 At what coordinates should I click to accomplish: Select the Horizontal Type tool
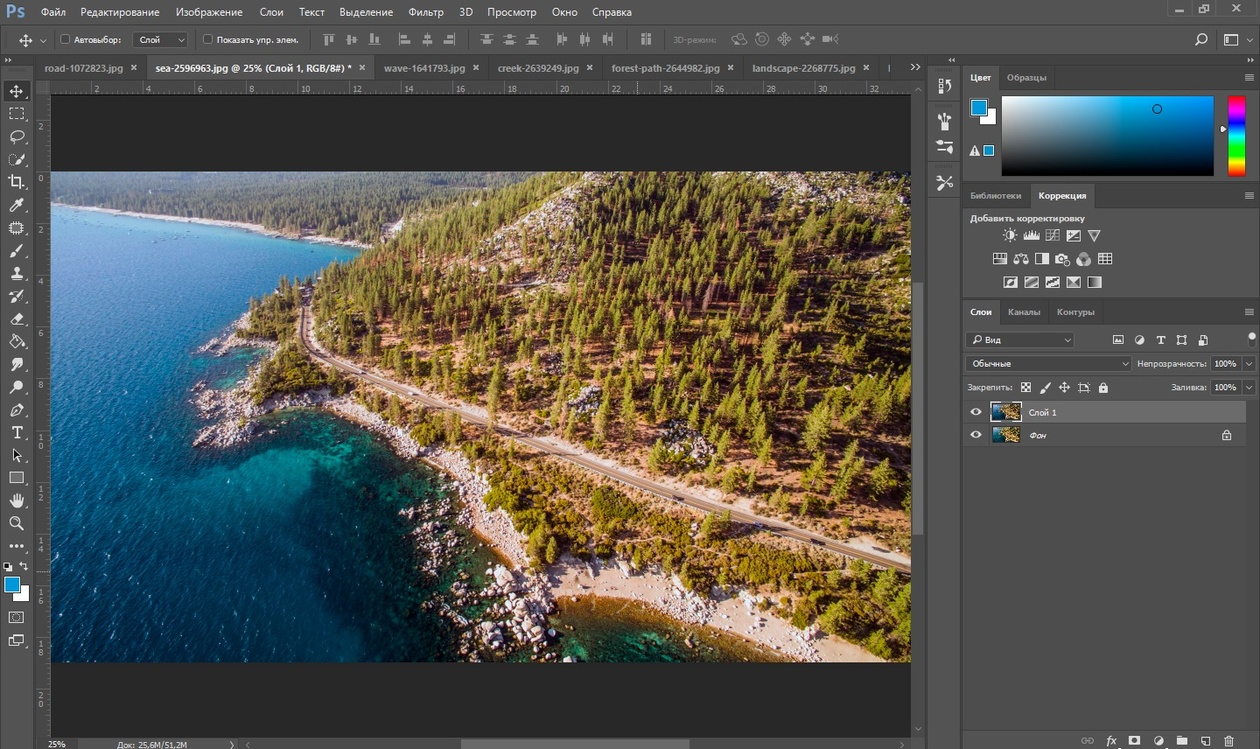point(17,432)
